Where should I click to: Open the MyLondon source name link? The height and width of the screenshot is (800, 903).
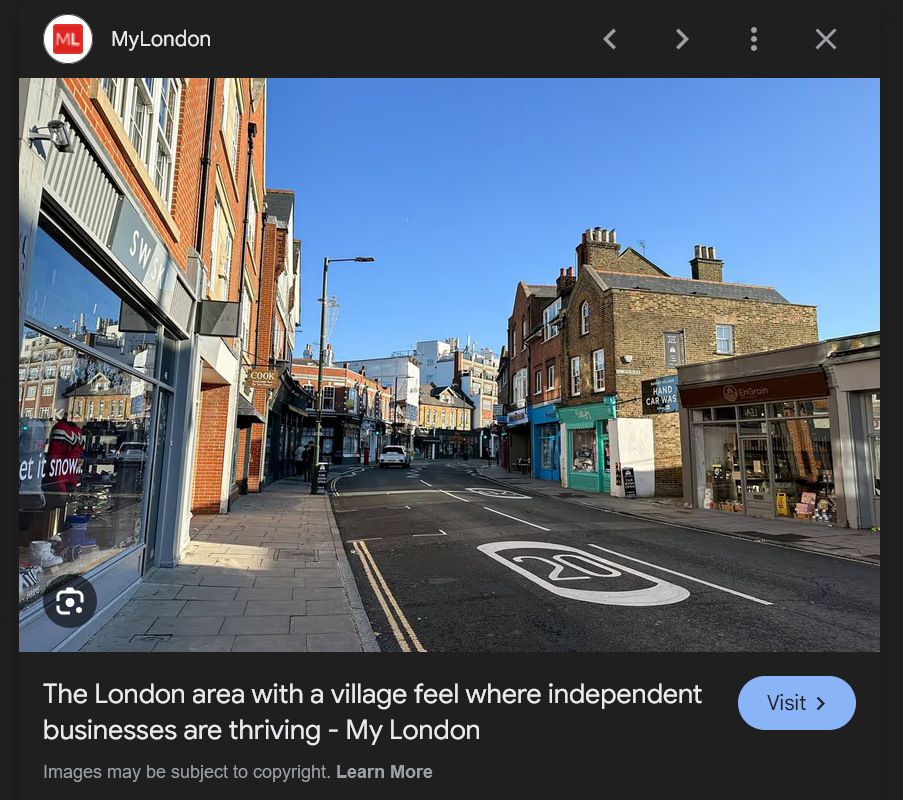pos(161,39)
